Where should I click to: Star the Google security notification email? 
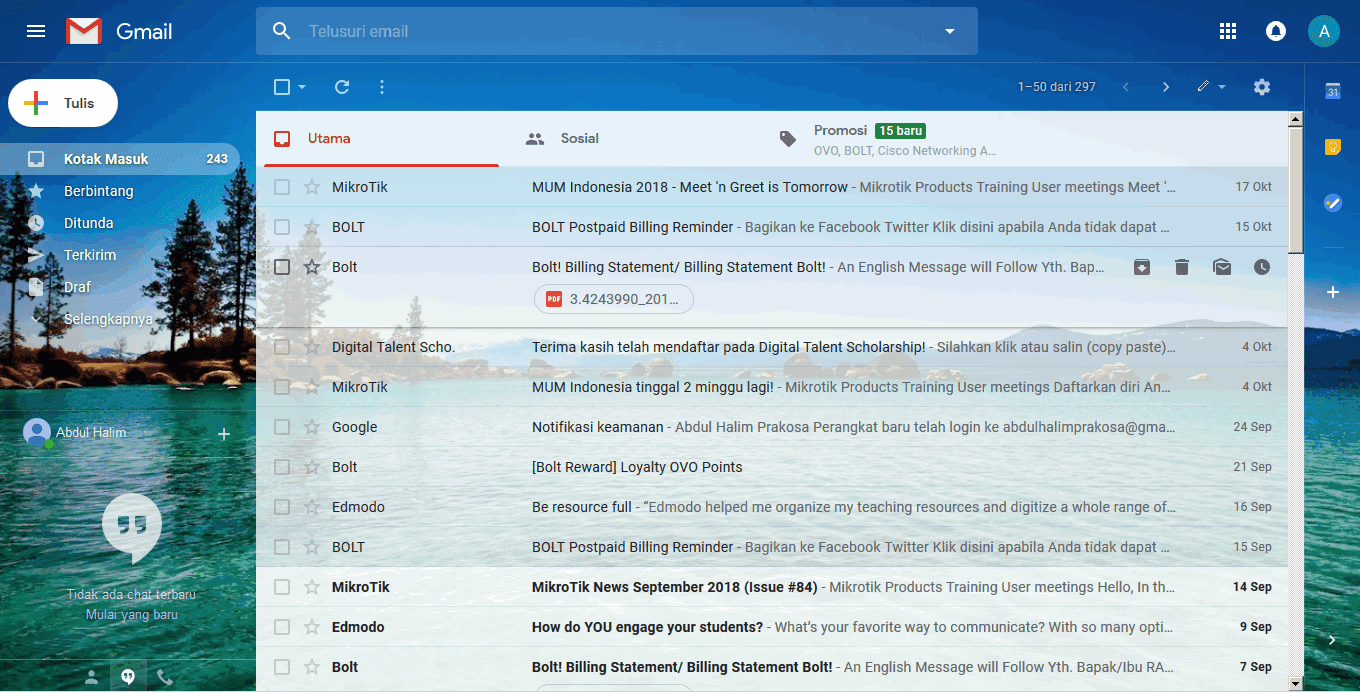(312, 427)
